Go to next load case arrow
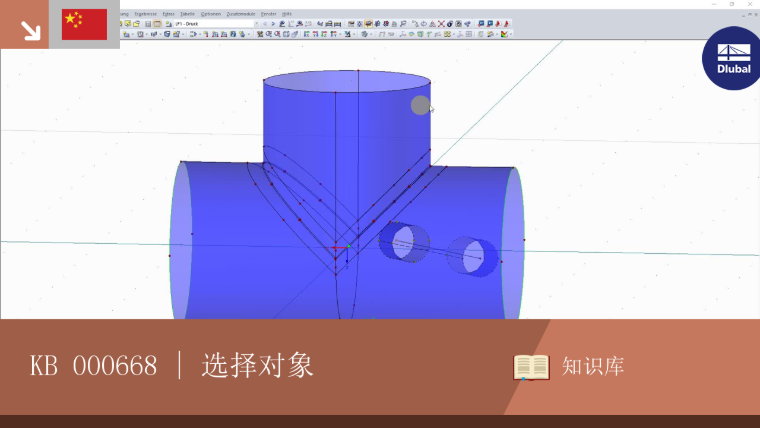760x428 pixels. coord(273,23)
